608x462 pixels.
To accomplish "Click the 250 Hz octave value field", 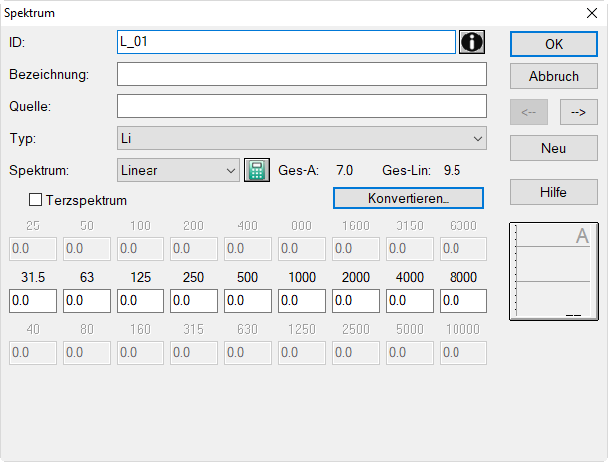I will [194, 301].
